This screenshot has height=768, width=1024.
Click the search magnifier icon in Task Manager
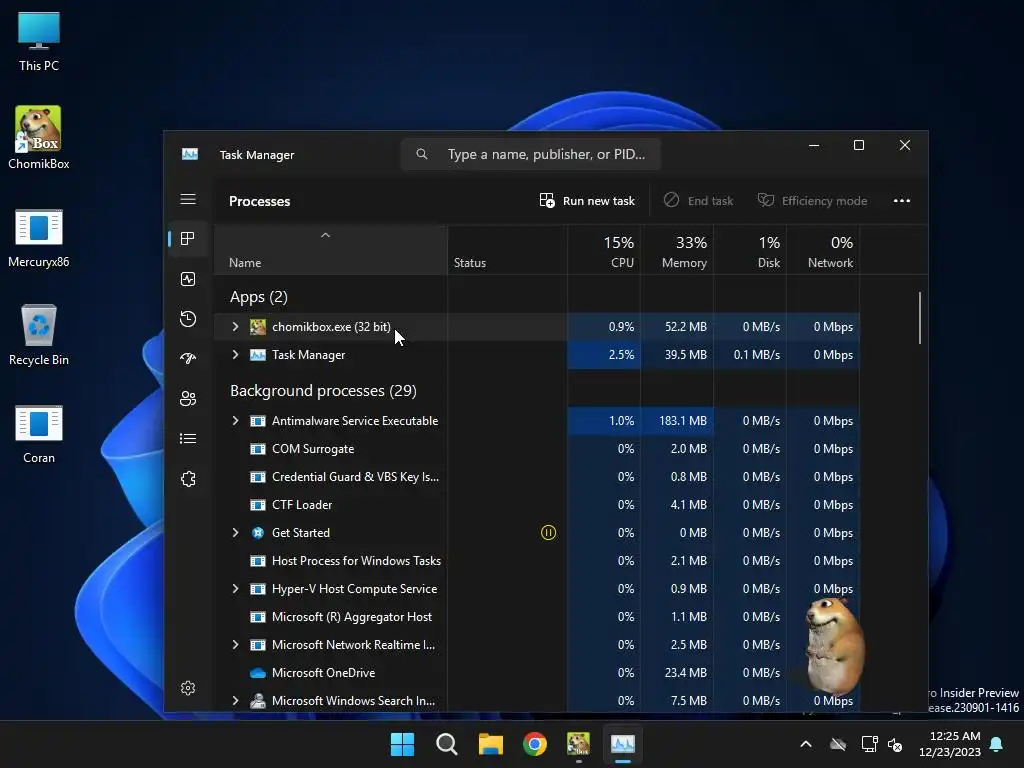(x=422, y=154)
